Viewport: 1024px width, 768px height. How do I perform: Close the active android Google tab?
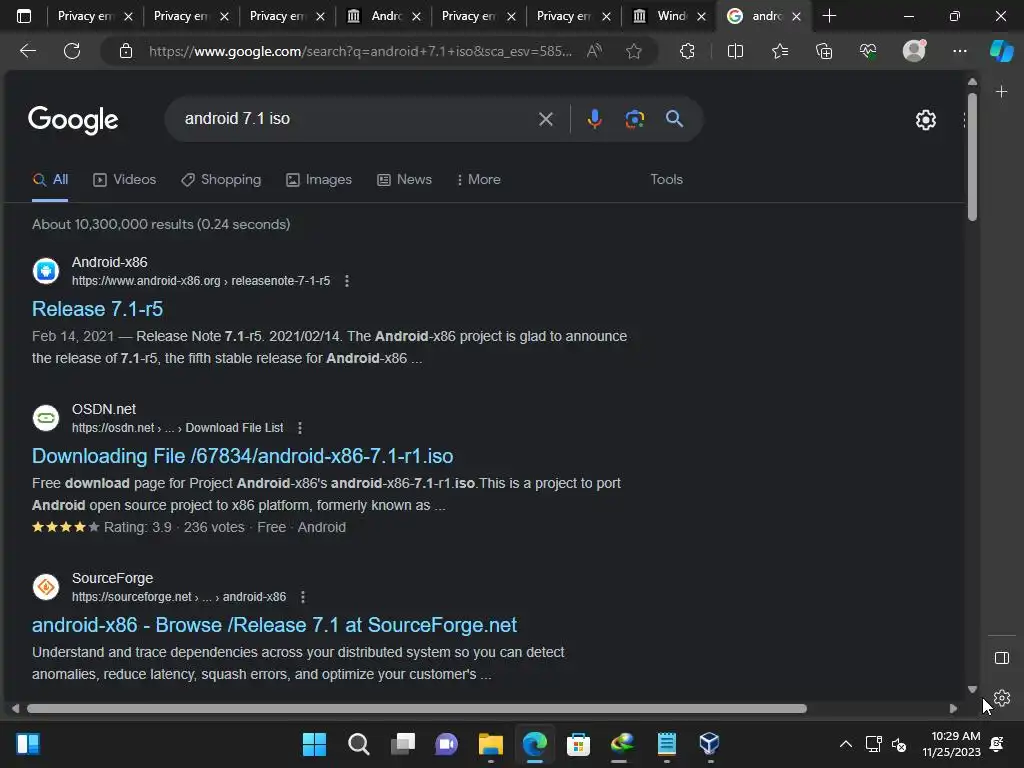(x=797, y=16)
